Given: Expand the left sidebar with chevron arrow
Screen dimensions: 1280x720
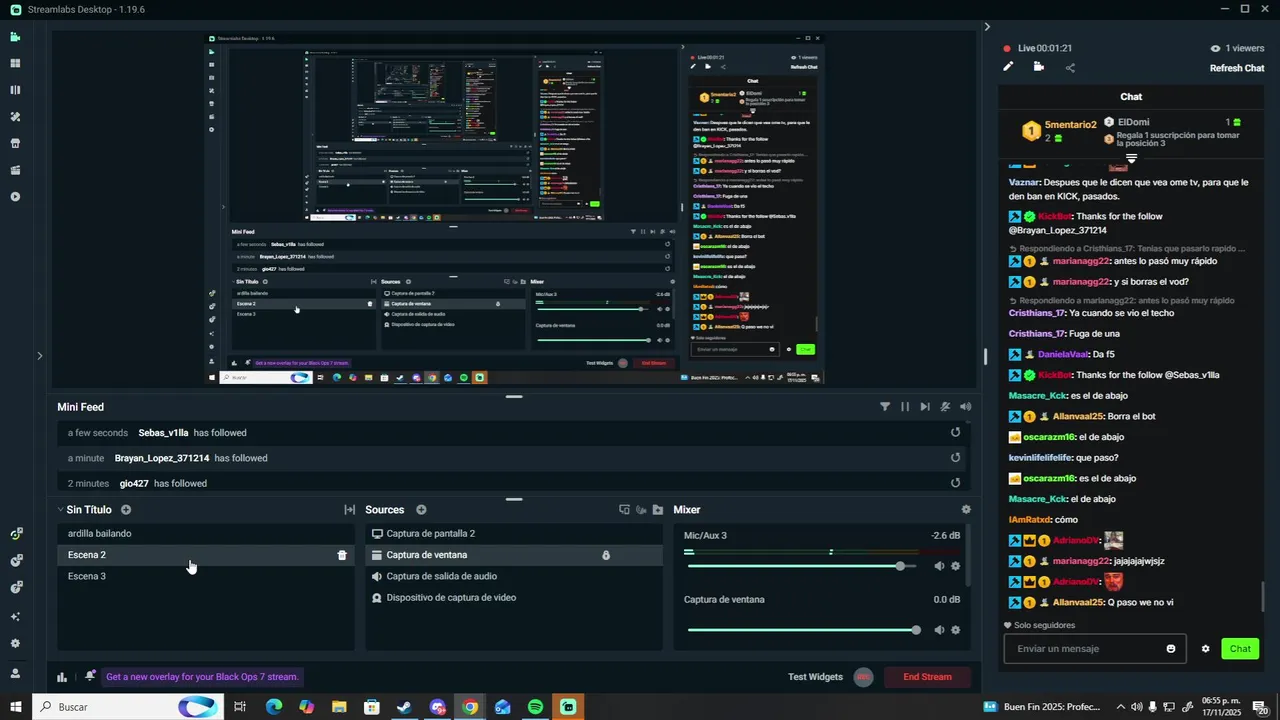Looking at the screenshot, I should tap(40, 355).
